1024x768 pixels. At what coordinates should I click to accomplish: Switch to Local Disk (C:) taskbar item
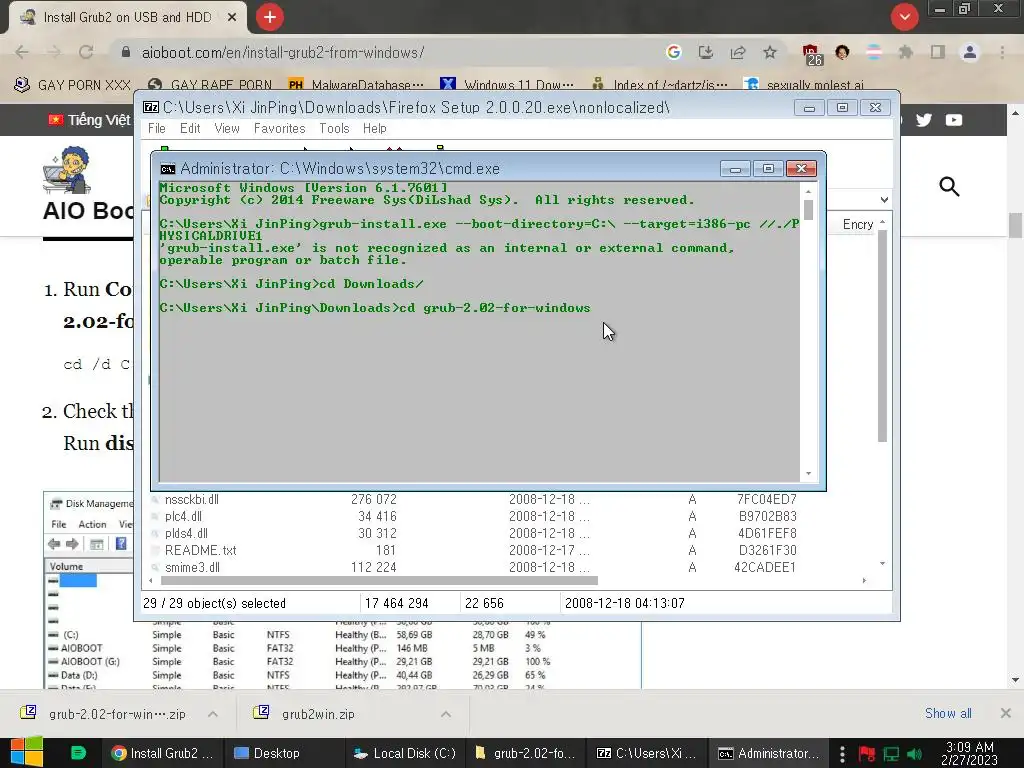click(x=405, y=753)
